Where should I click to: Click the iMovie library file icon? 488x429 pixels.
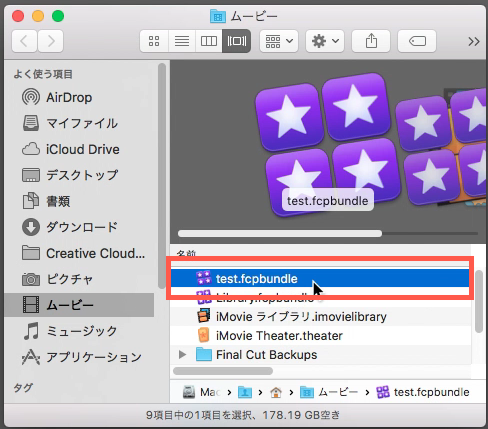tap(203, 316)
